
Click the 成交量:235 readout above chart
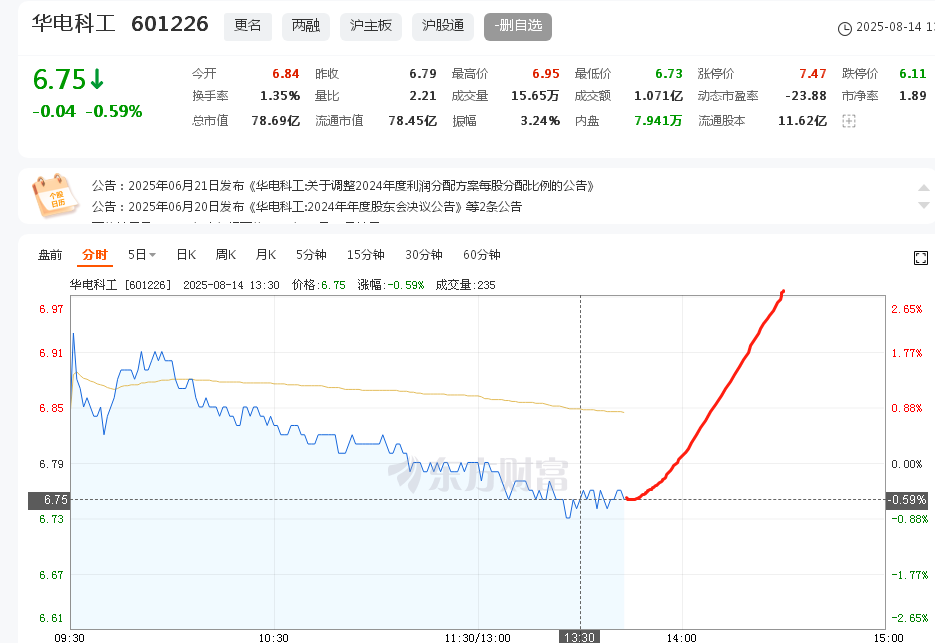(x=466, y=285)
